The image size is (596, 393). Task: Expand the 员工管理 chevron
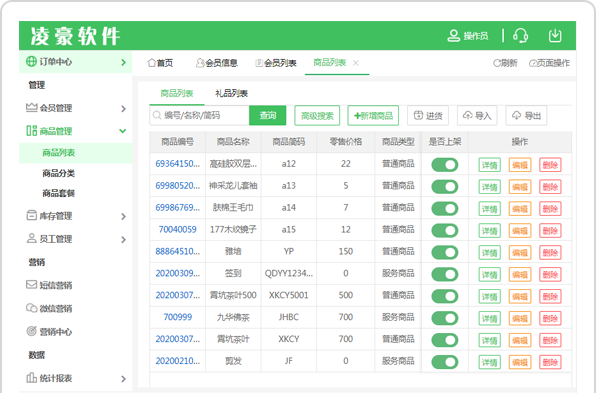coord(123,239)
